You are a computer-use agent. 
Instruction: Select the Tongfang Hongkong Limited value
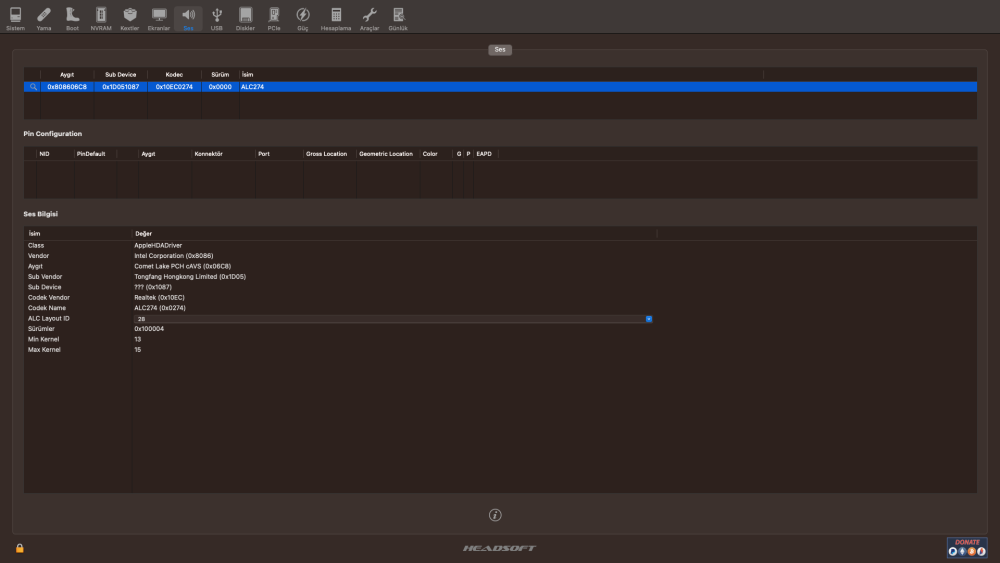pyautogui.click(x=190, y=277)
